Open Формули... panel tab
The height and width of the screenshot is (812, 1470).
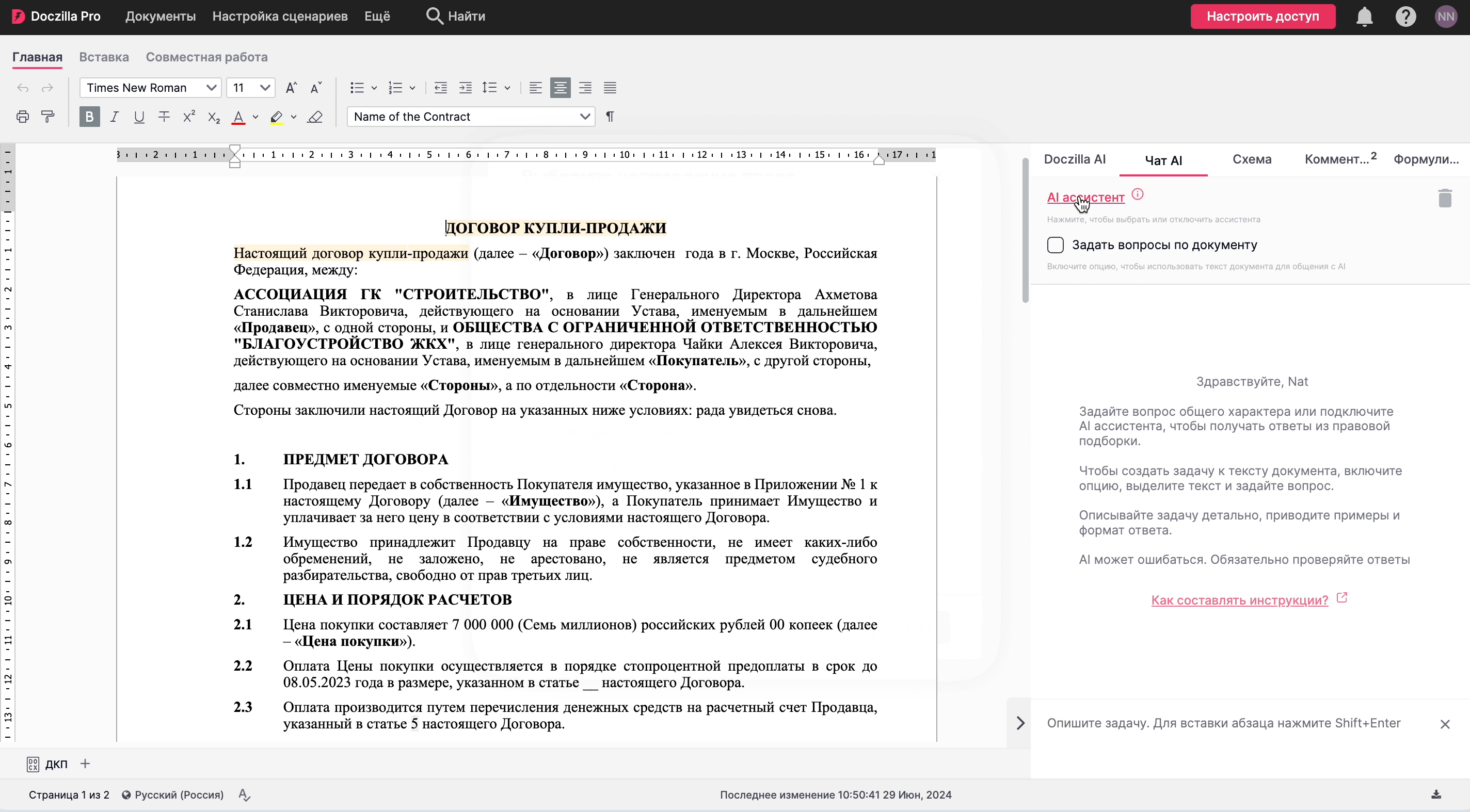1426,159
